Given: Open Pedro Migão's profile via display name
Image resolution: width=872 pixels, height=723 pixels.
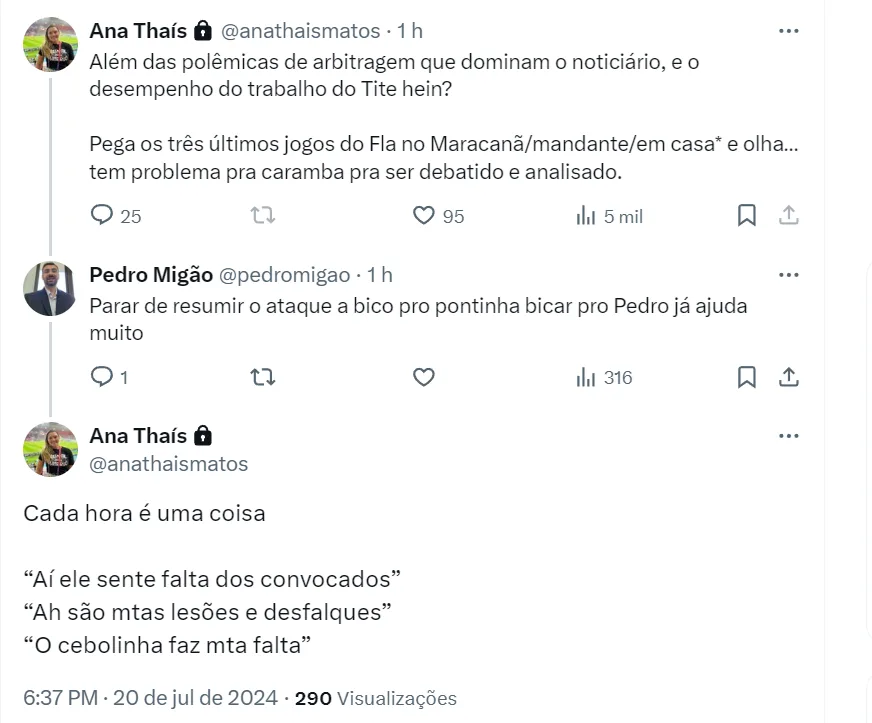Looking at the screenshot, I should [151, 275].
